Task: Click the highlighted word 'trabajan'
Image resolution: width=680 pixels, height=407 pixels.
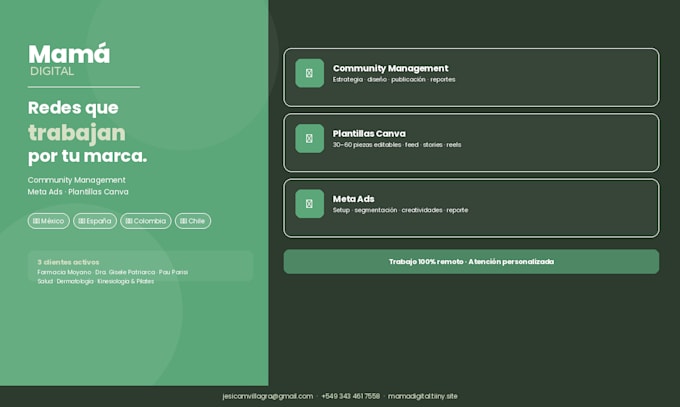Action: coord(77,133)
